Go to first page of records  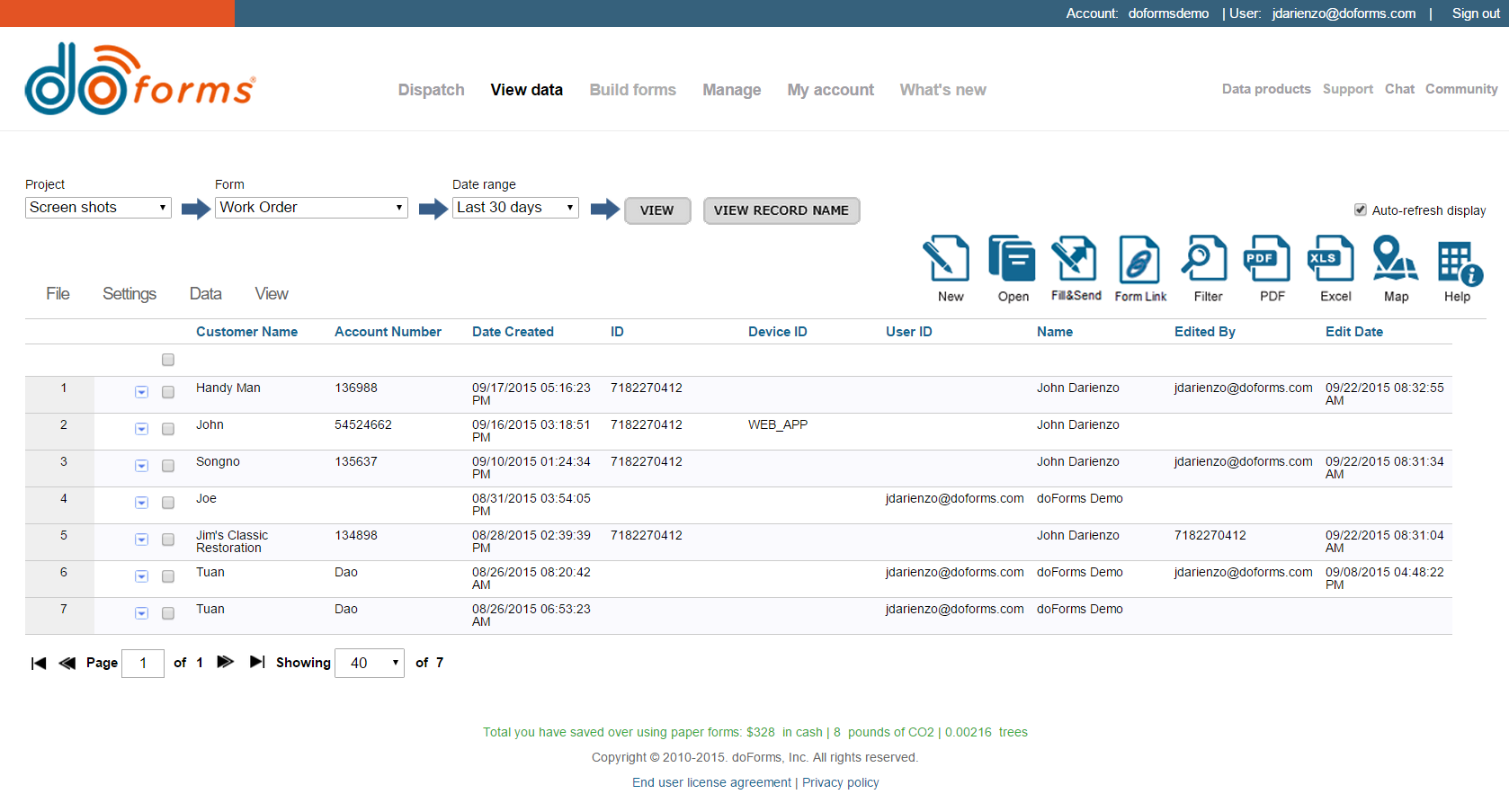click(39, 663)
